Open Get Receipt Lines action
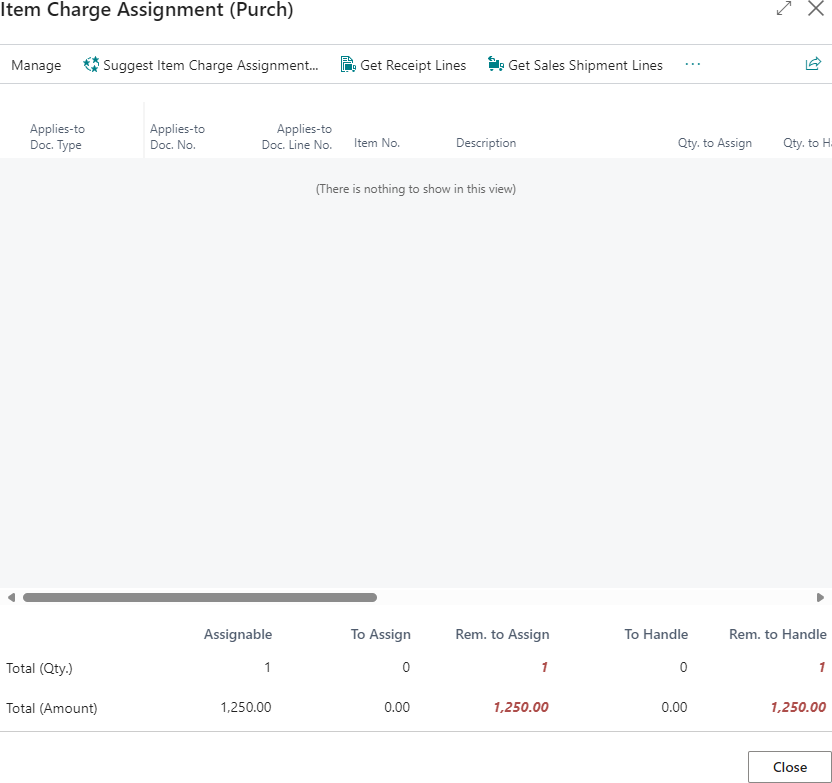This screenshot has height=783, width=832. pyautogui.click(x=413, y=65)
